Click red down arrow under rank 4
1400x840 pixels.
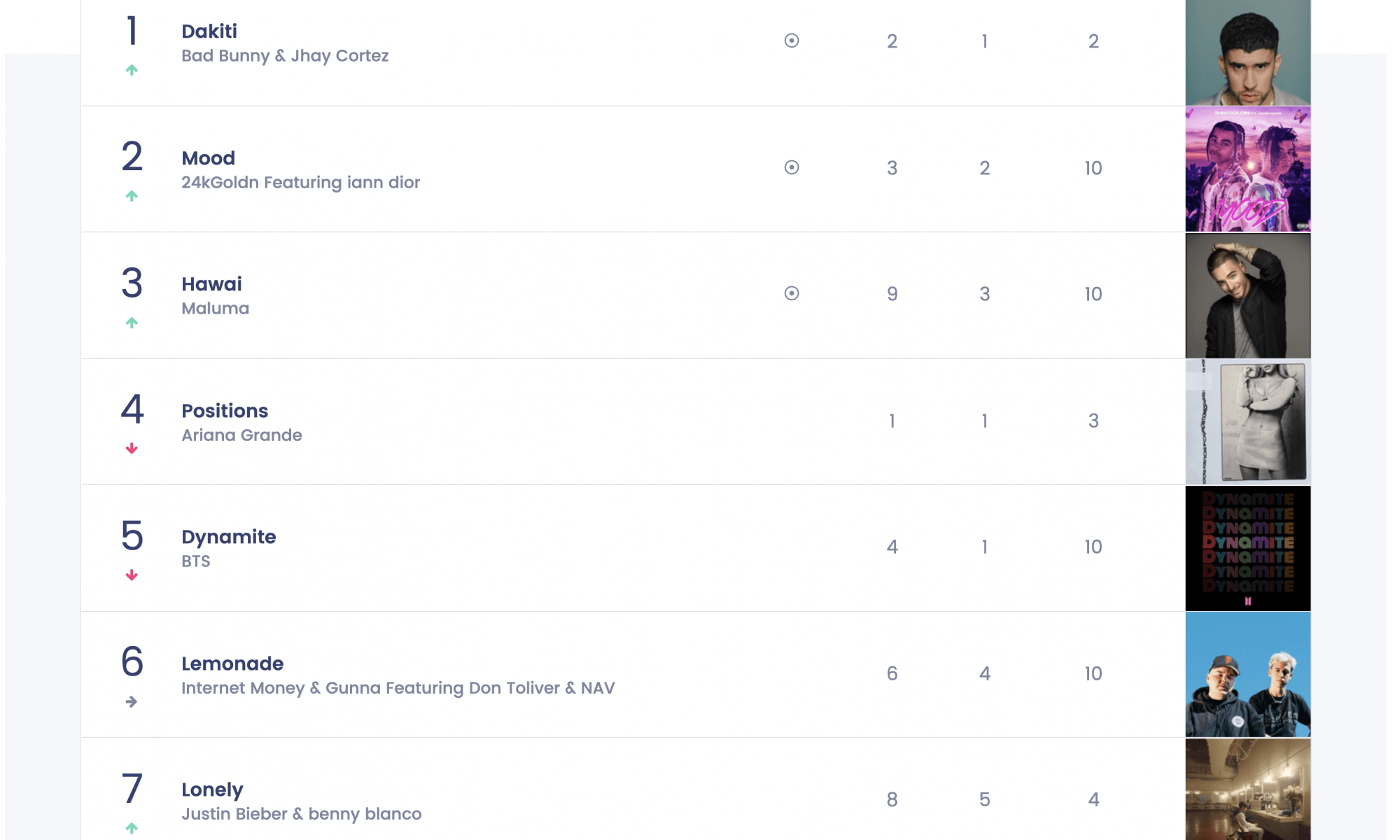(132, 449)
